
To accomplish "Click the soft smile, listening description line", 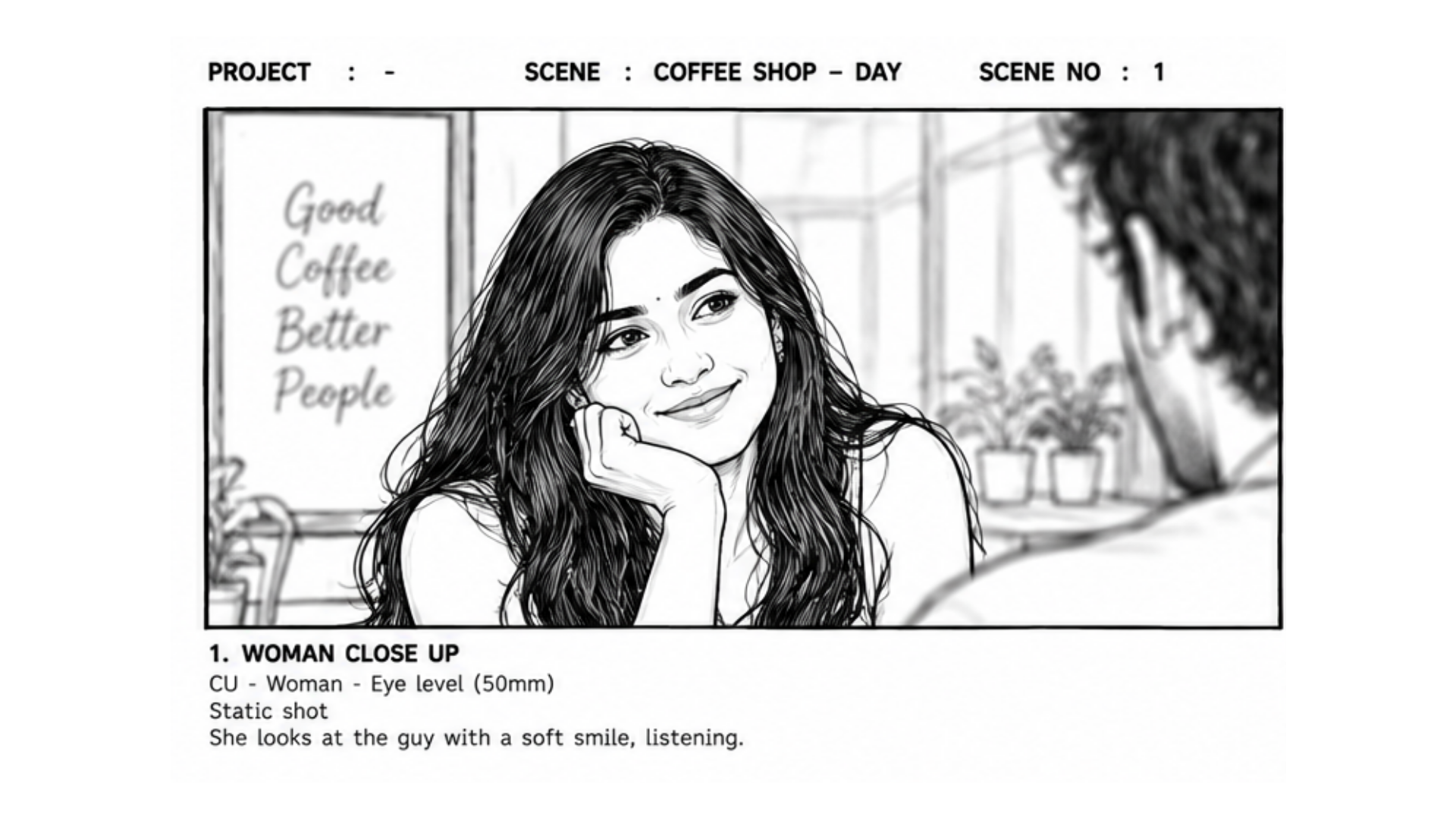I will [x=476, y=738].
